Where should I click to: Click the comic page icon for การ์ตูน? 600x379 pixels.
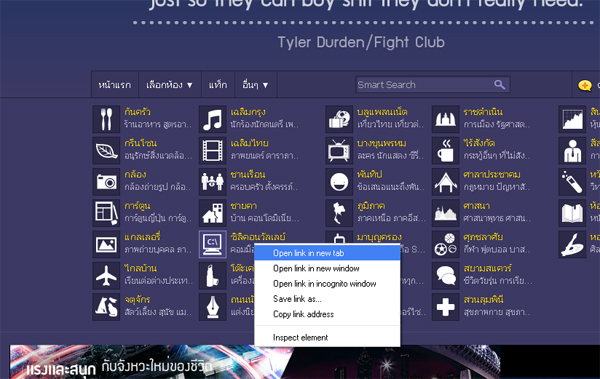click(x=106, y=213)
